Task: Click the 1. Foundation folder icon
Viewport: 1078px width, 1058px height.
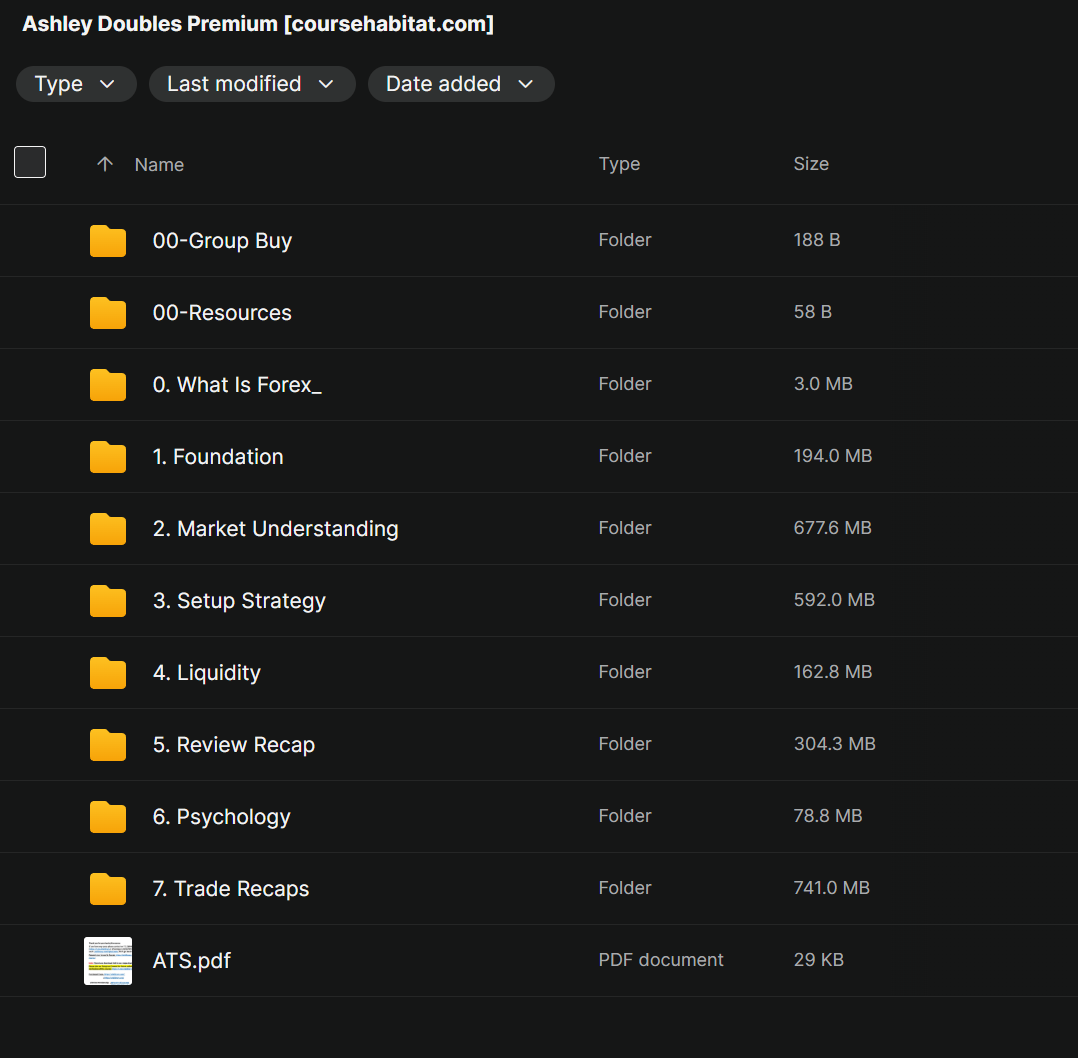Action: point(108,456)
